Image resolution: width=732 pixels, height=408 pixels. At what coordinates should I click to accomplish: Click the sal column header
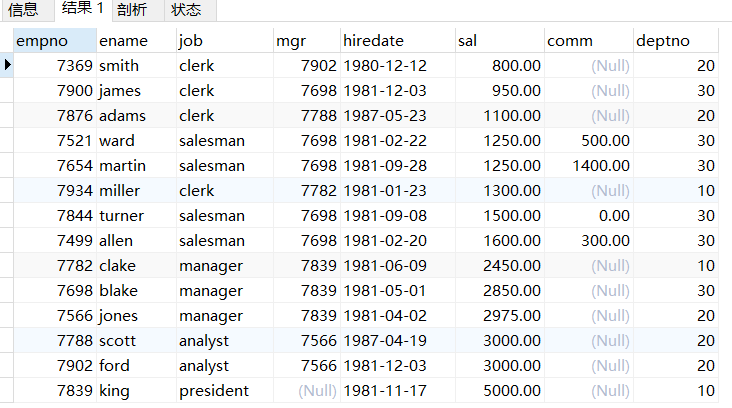[498, 41]
